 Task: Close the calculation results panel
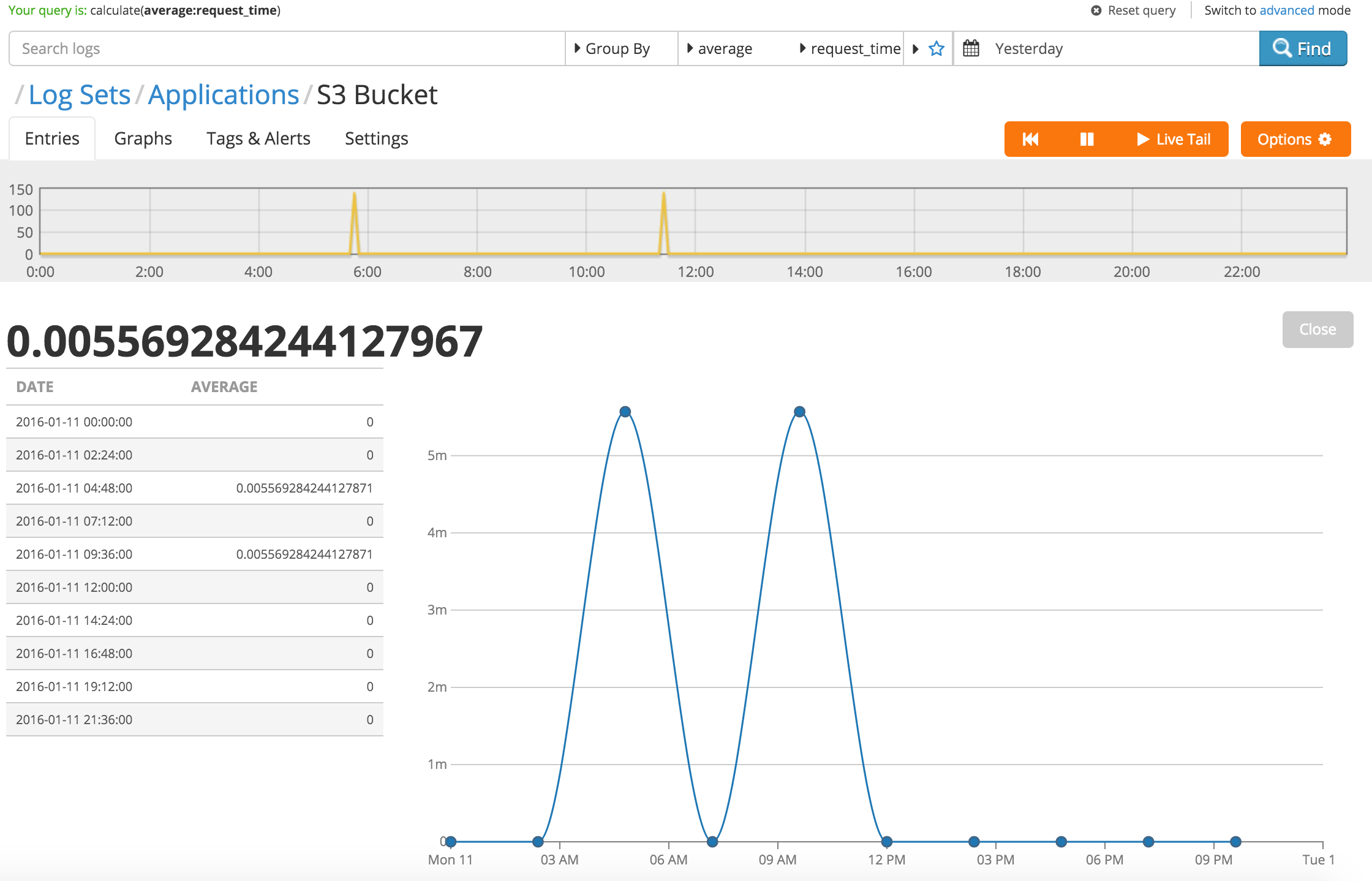(x=1317, y=329)
